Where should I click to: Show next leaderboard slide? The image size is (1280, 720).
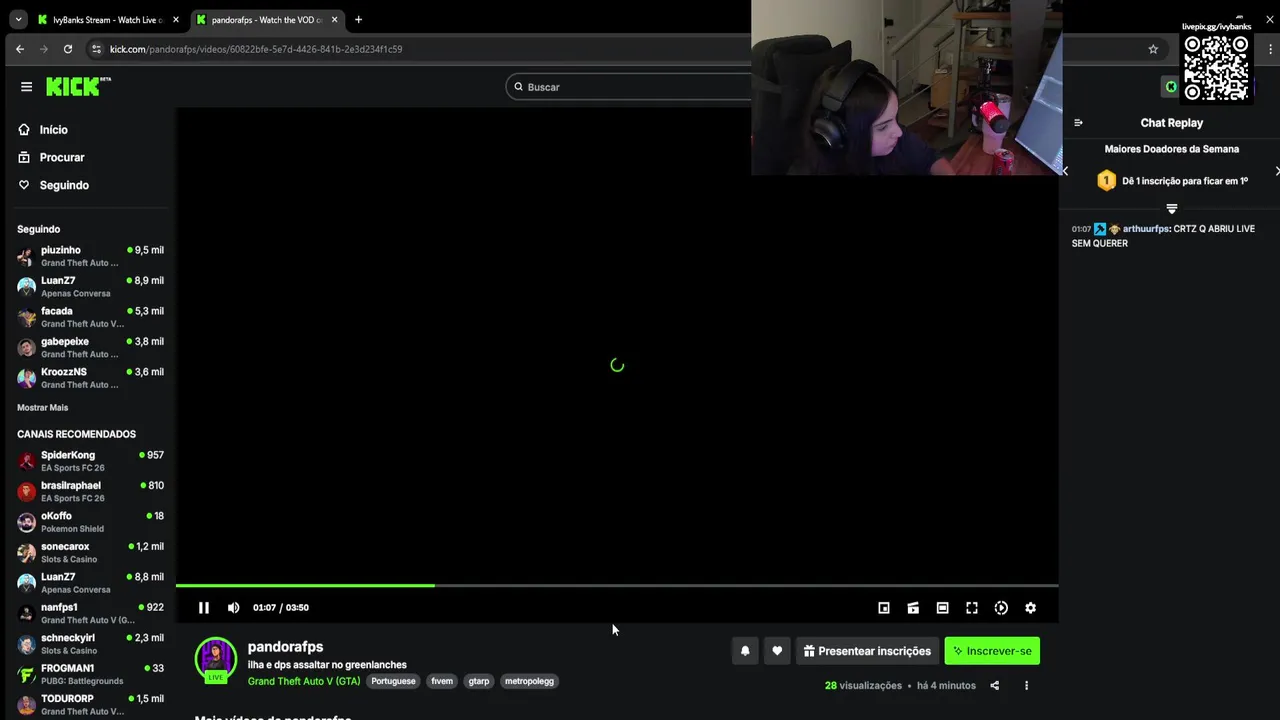[1277, 171]
